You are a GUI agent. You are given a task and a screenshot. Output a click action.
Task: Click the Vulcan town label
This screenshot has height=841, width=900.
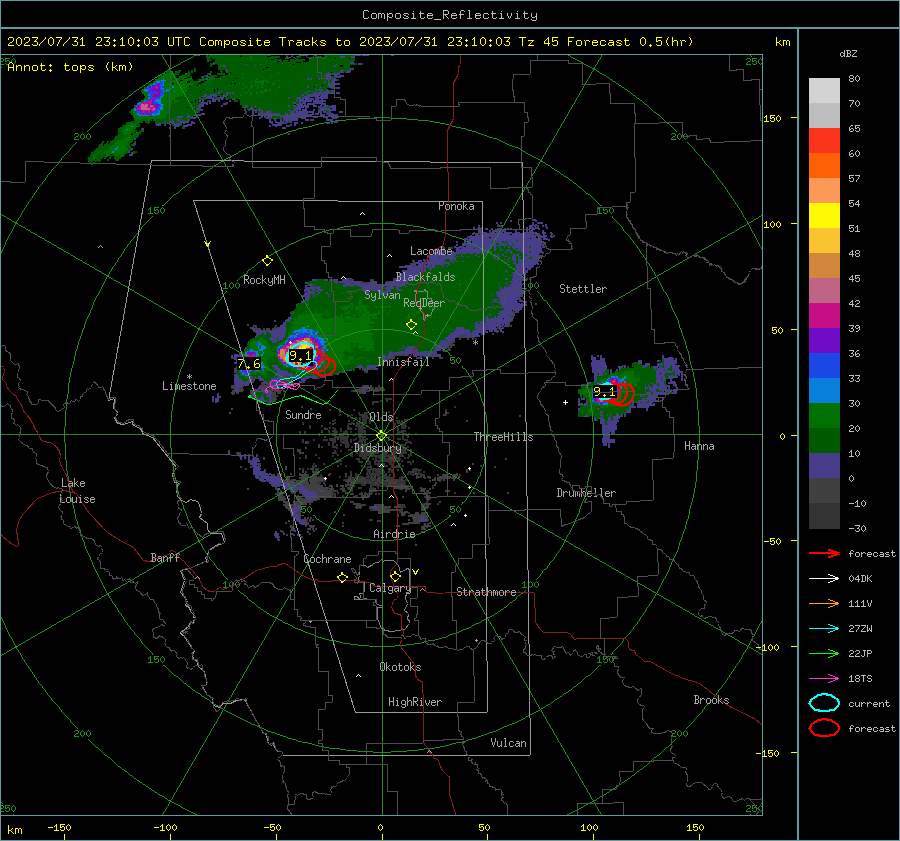509,743
